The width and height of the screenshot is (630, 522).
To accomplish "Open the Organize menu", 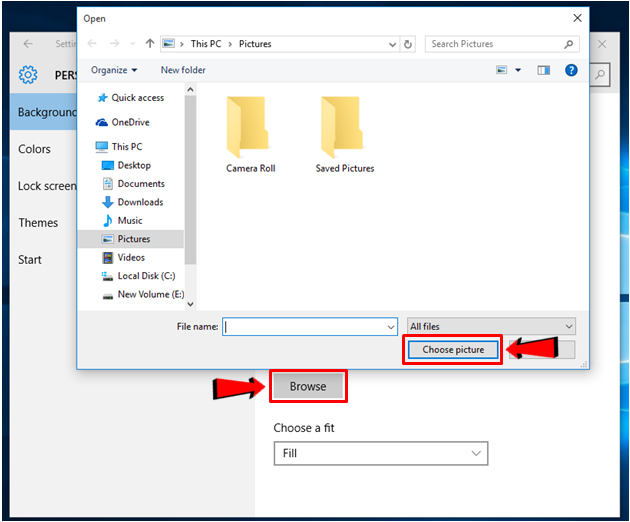I will click(114, 70).
